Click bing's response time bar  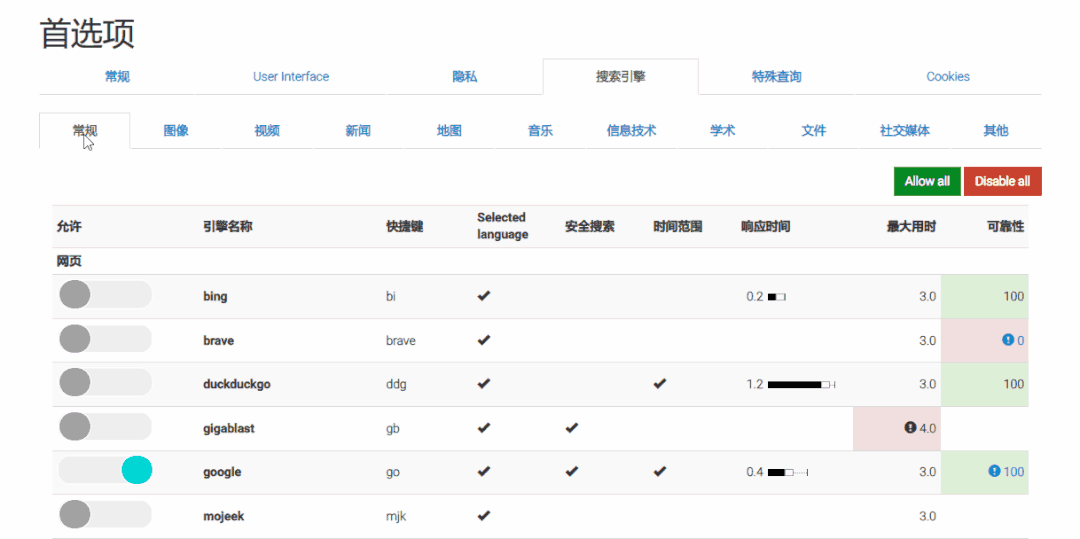[x=777, y=297]
